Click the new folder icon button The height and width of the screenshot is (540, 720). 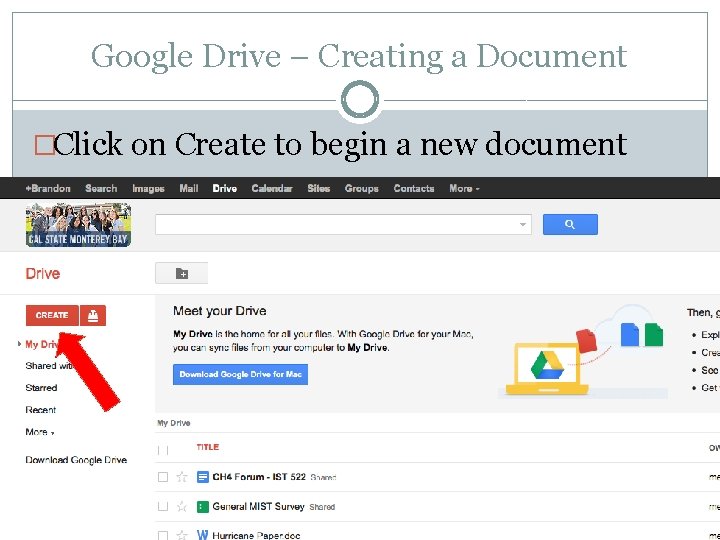[x=181, y=273]
